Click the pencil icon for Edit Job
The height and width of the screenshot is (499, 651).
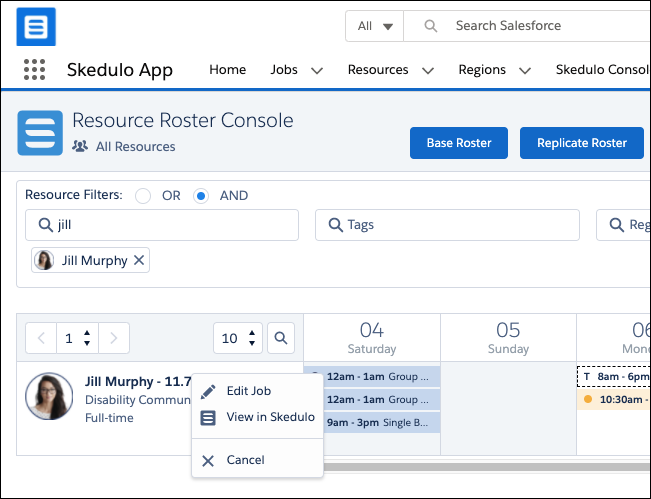coord(208,391)
